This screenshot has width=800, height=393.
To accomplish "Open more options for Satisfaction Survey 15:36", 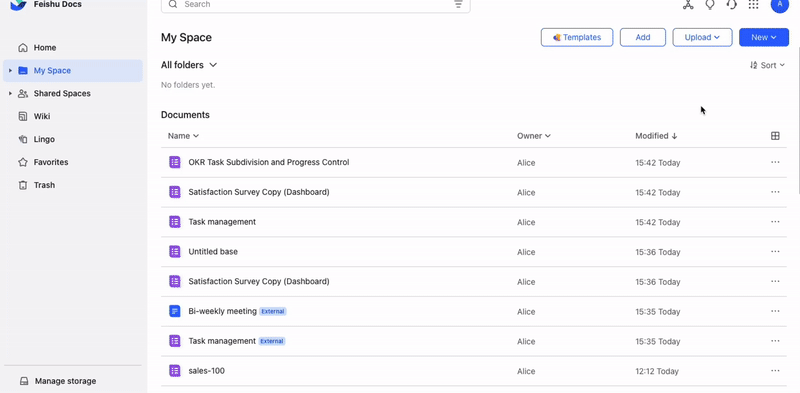I will click(775, 281).
